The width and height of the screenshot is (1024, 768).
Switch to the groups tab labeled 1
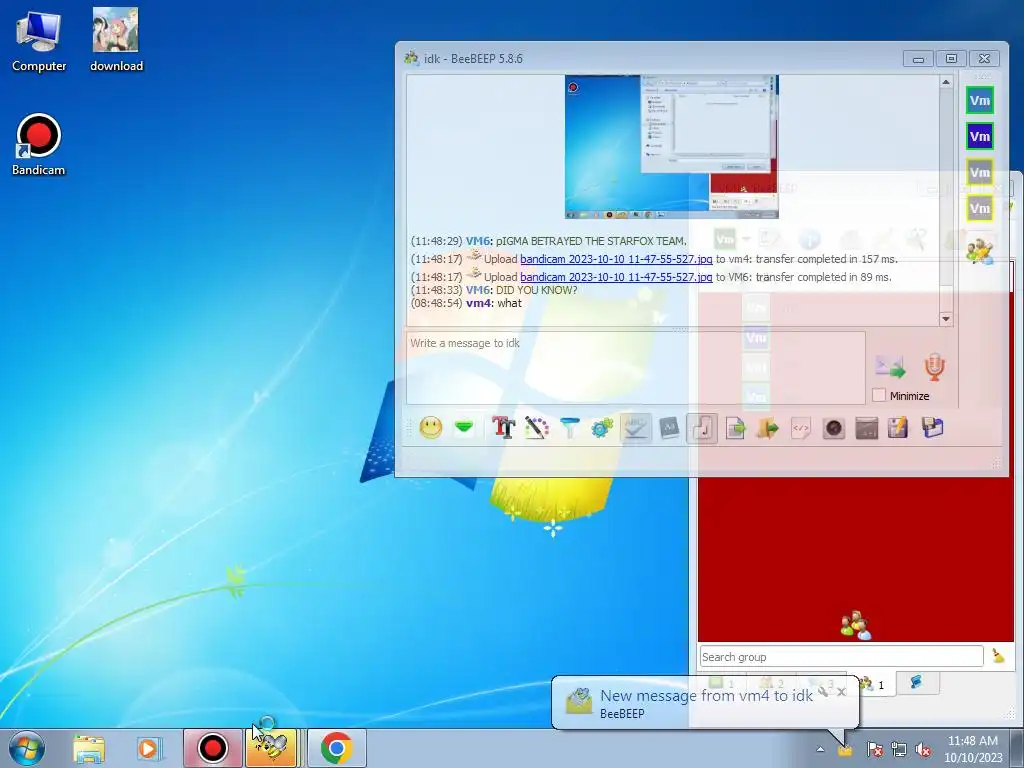coord(875,684)
